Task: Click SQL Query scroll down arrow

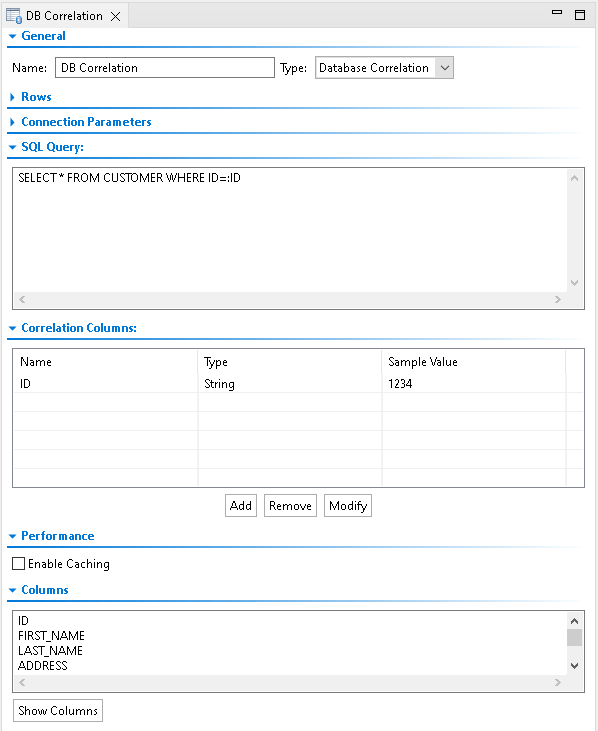Action: pyautogui.click(x=575, y=283)
